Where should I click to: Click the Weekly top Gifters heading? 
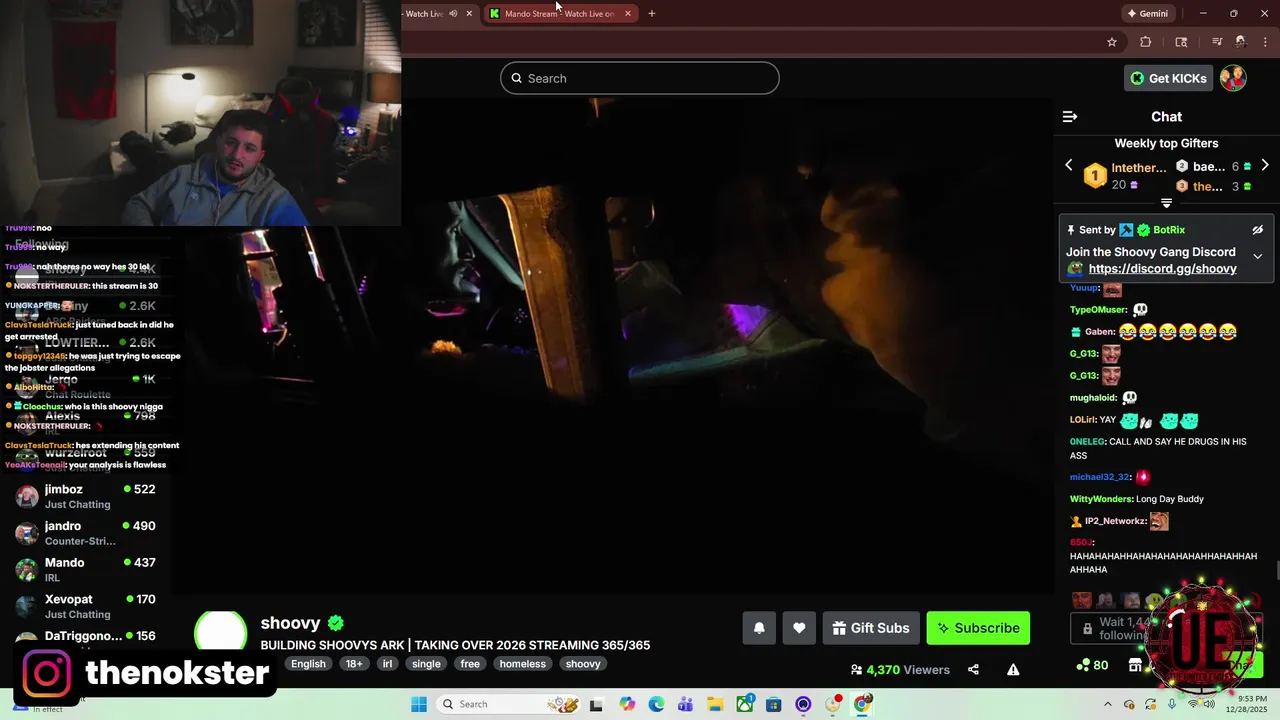point(1166,143)
